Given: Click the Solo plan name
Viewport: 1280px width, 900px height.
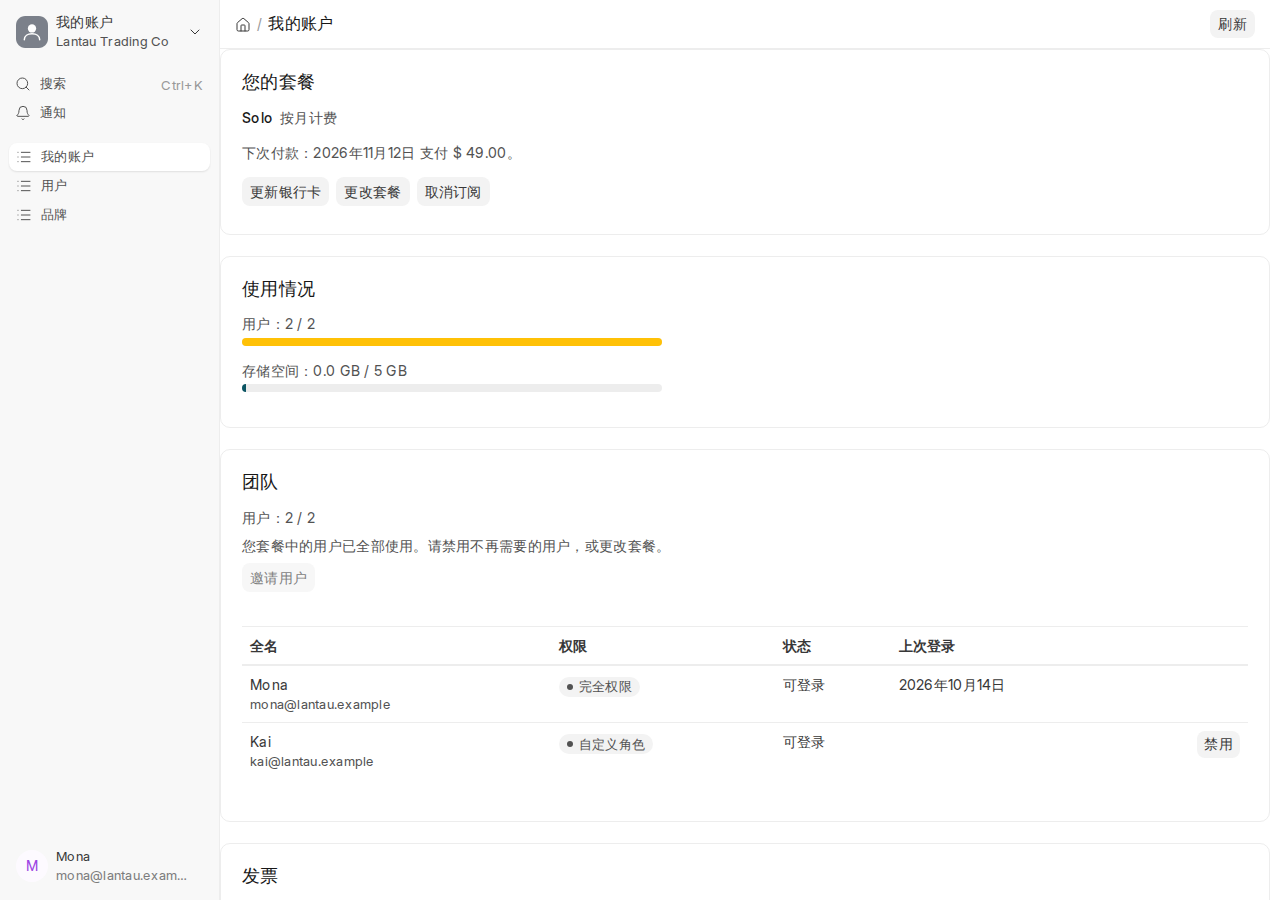Looking at the screenshot, I should 257,118.
